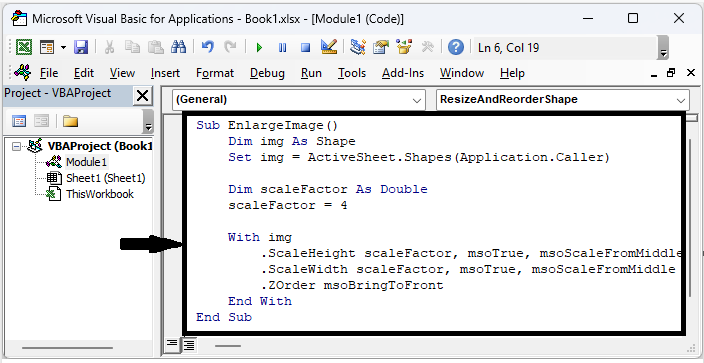
Task: Switch to Full Module View button
Action: click(189, 345)
